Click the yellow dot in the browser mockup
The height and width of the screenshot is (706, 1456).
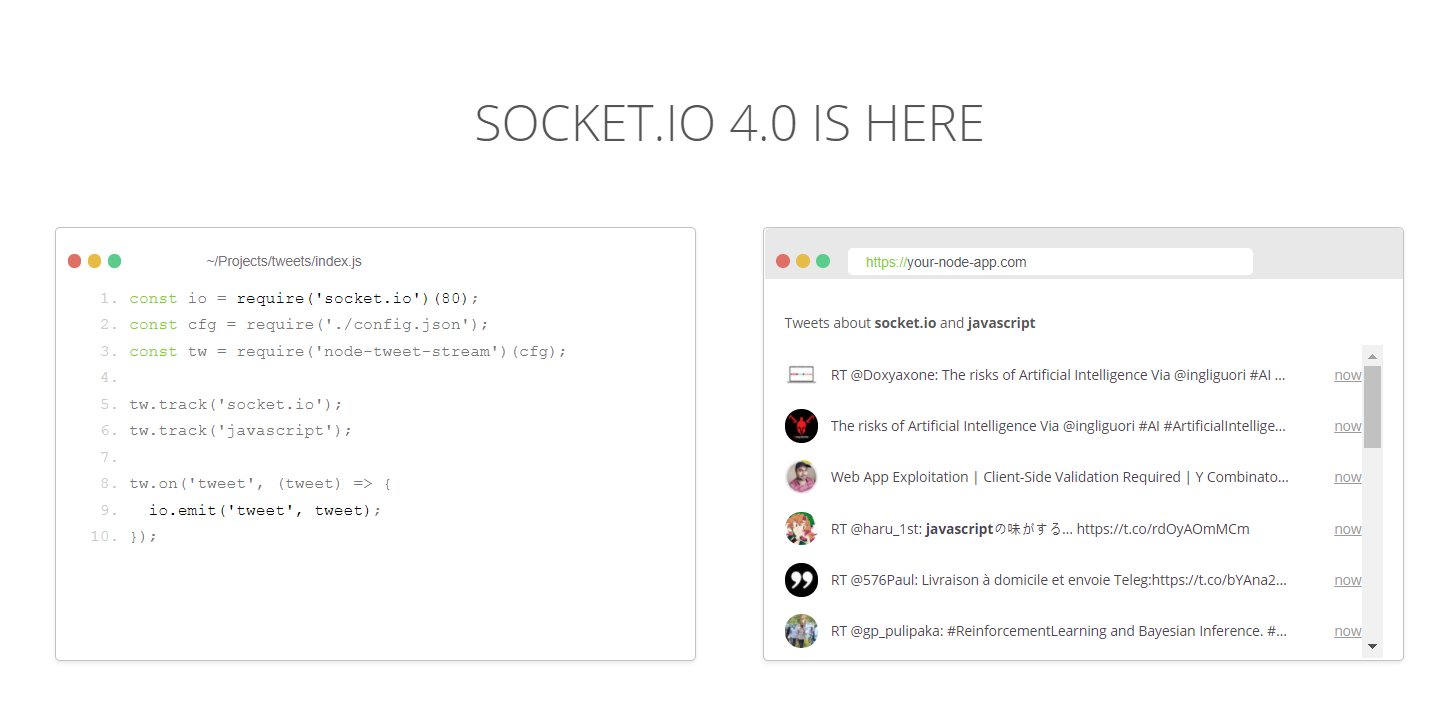(x=803, y=261)
